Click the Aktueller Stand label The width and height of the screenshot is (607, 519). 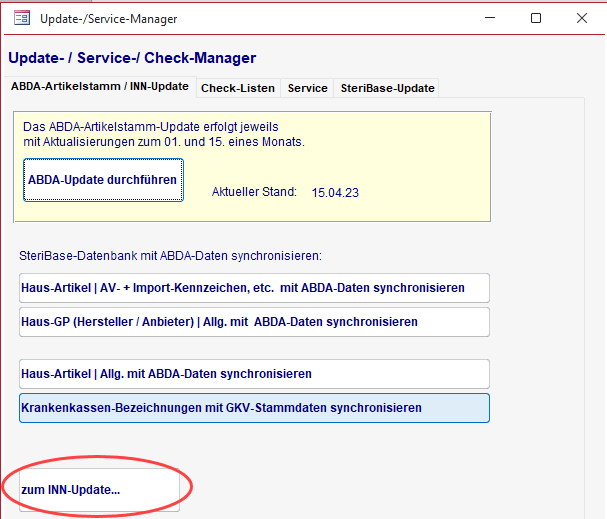coord(254,192)
